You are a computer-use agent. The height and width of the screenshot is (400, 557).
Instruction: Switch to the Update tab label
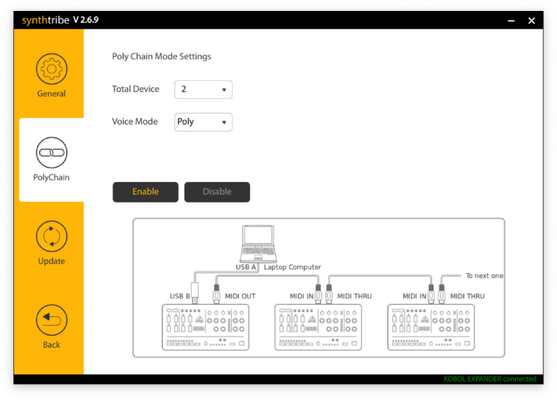pos(52,261)
